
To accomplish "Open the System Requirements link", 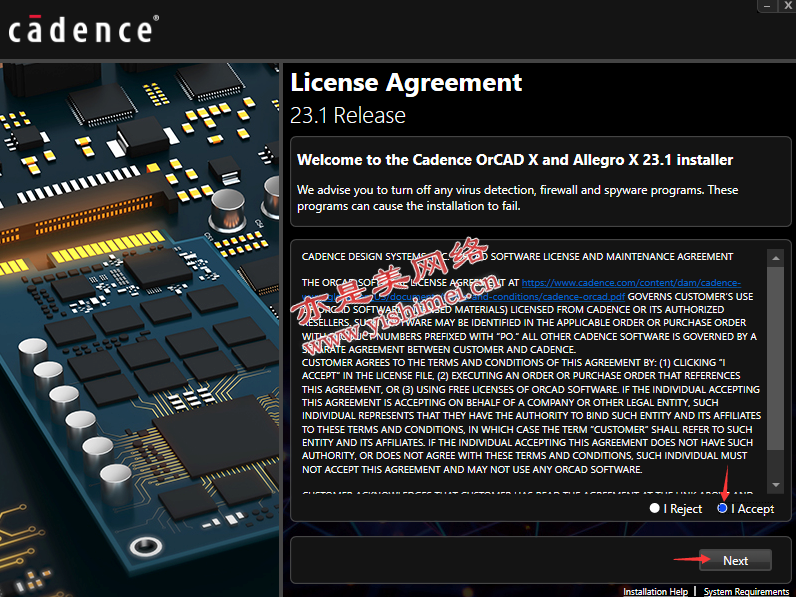I will click(x=746, y=591).
